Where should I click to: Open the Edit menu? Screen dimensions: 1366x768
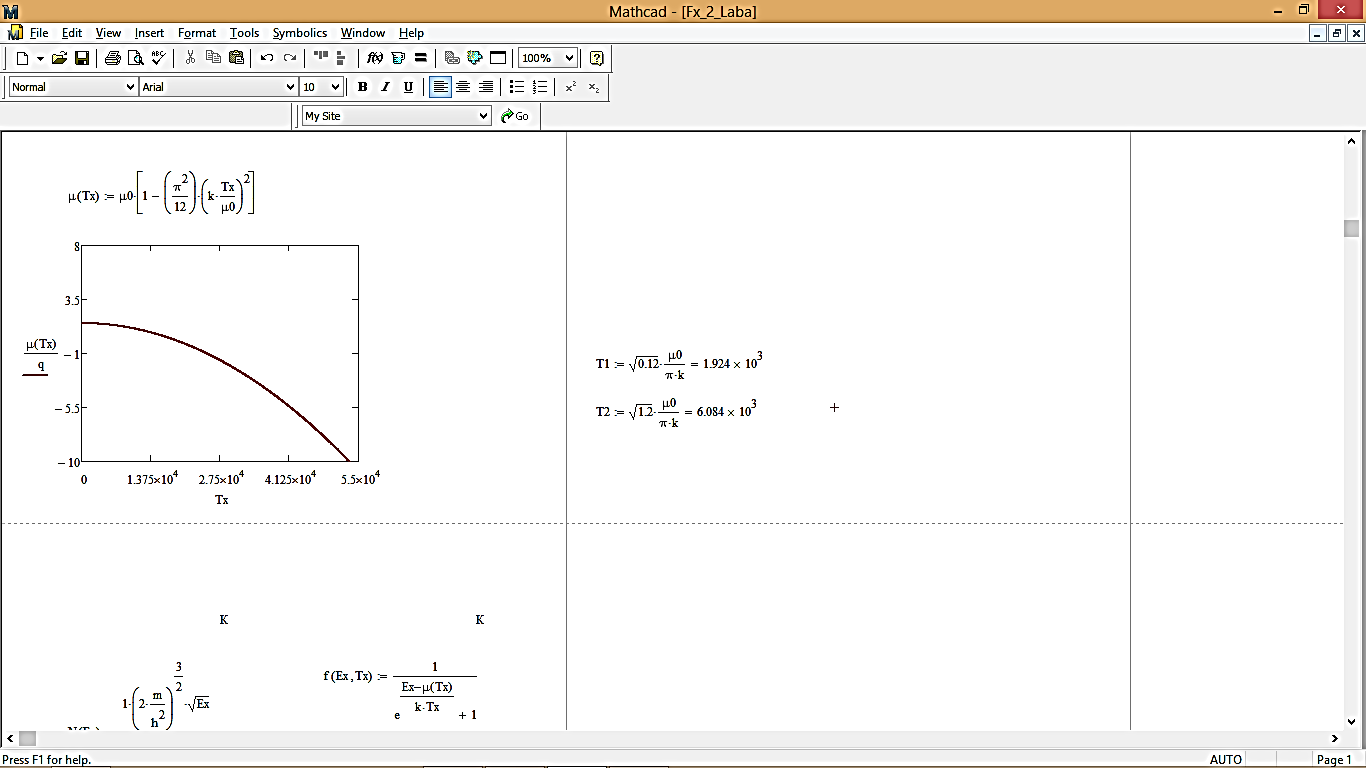(x=72, y=33)
